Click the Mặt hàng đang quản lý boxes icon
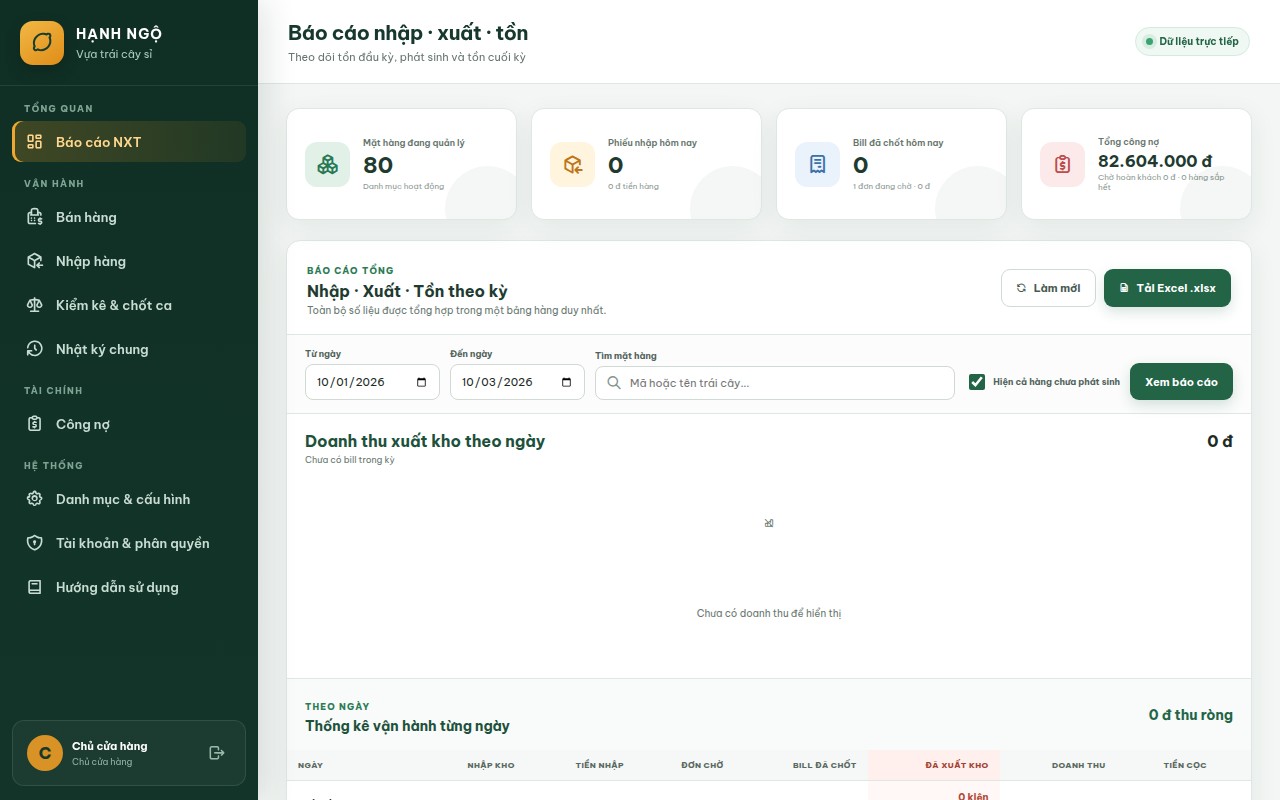 pyautogui.click(x=327, y=164)
